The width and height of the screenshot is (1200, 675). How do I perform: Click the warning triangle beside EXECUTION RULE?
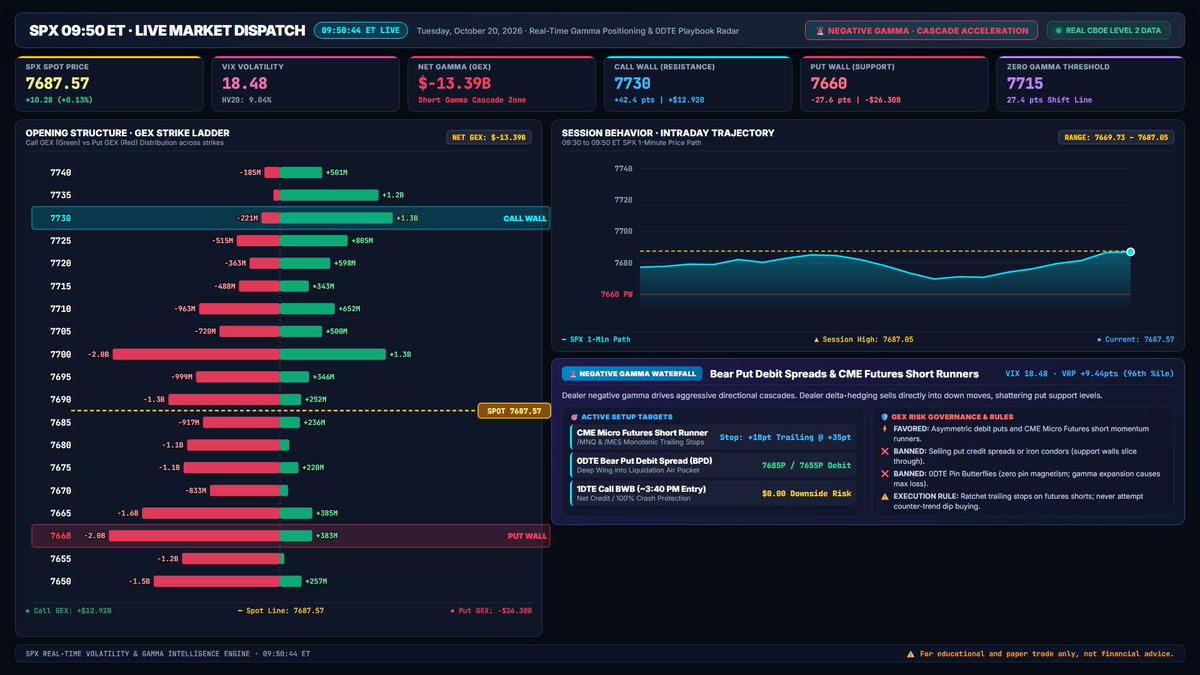(883, 496)
